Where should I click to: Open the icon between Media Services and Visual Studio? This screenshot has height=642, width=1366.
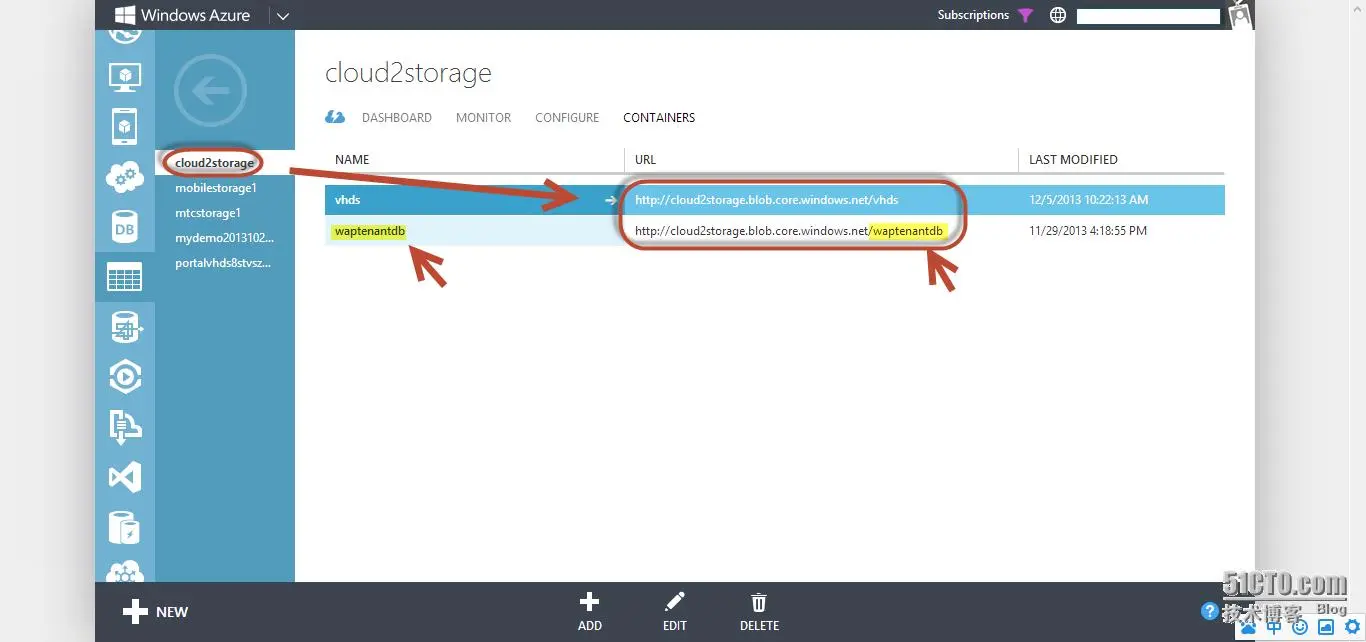125,427
